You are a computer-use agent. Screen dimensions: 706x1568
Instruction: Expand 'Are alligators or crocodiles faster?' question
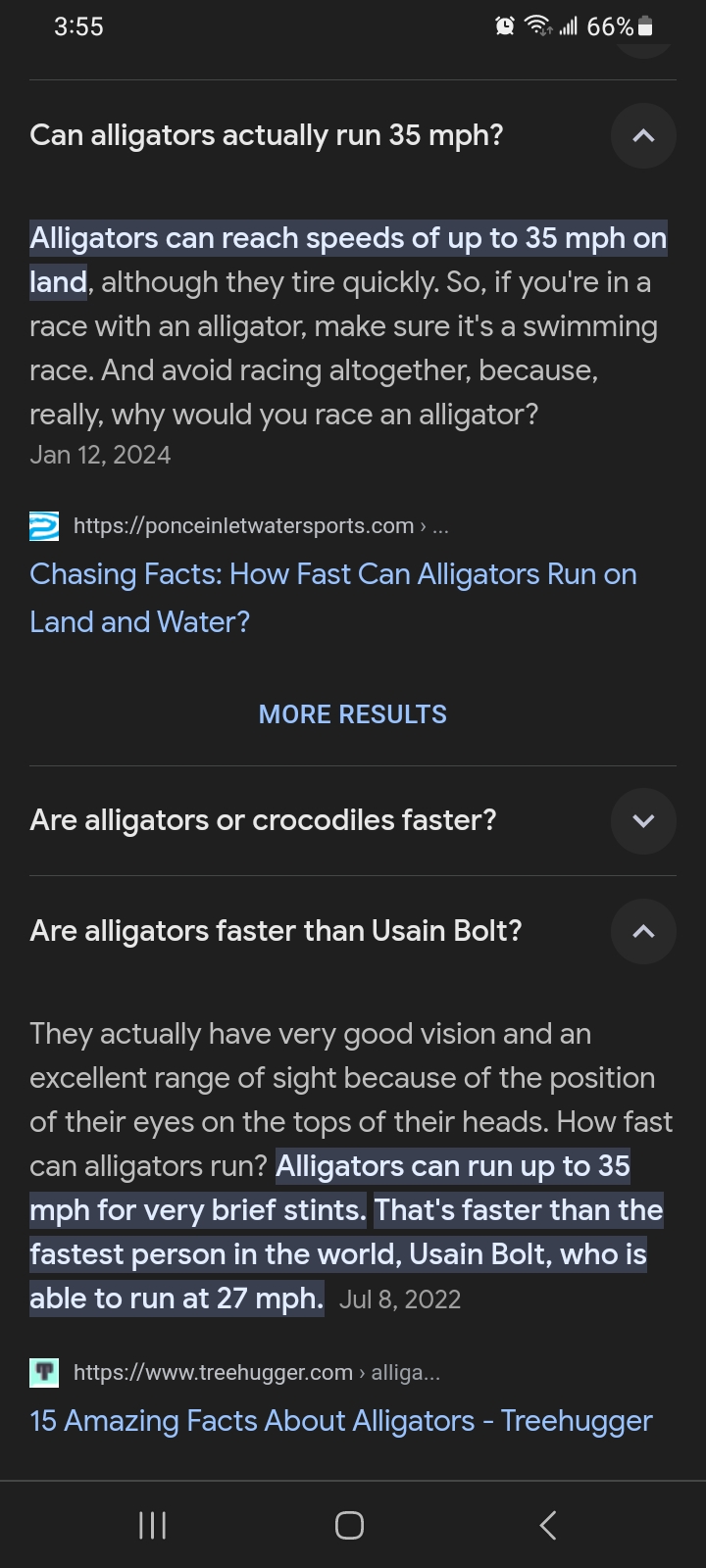tap(643, 820)
